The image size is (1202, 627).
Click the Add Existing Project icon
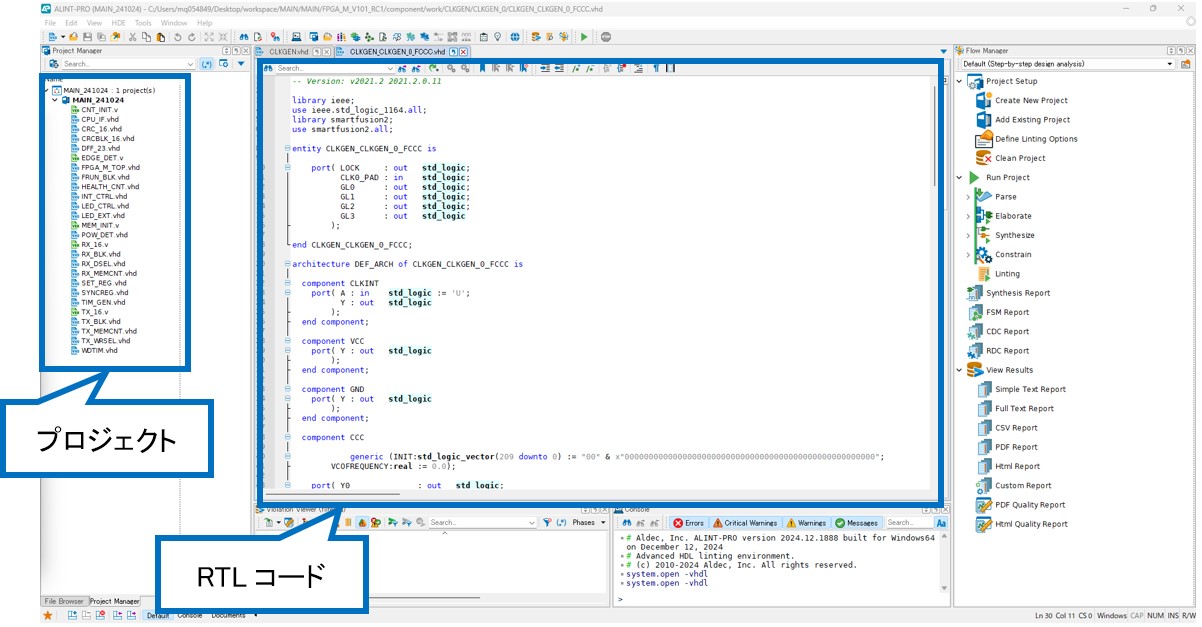[x=983, y=119]
